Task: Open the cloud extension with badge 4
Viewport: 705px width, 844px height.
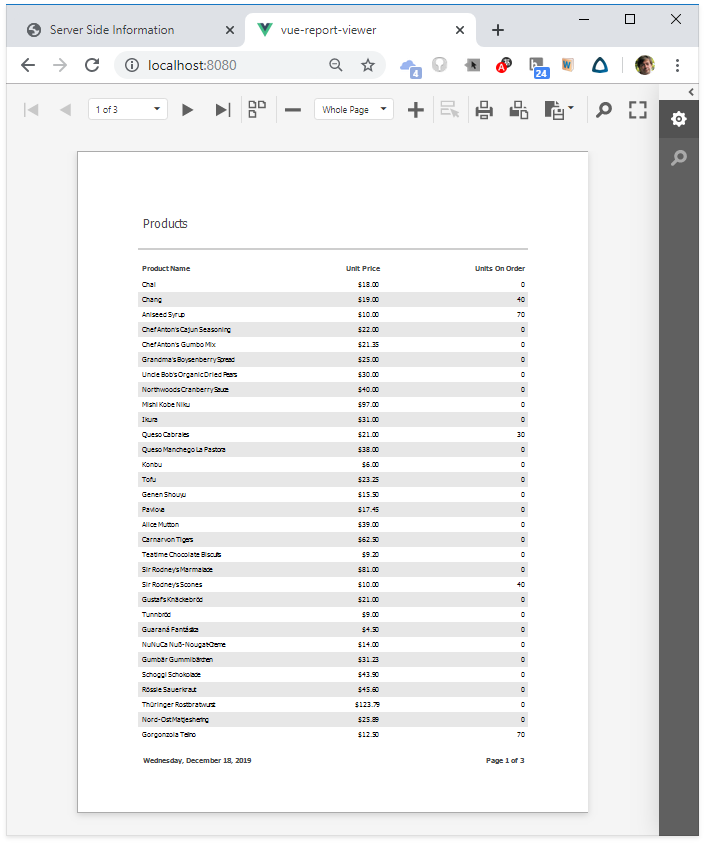Action: coord(411,67)
